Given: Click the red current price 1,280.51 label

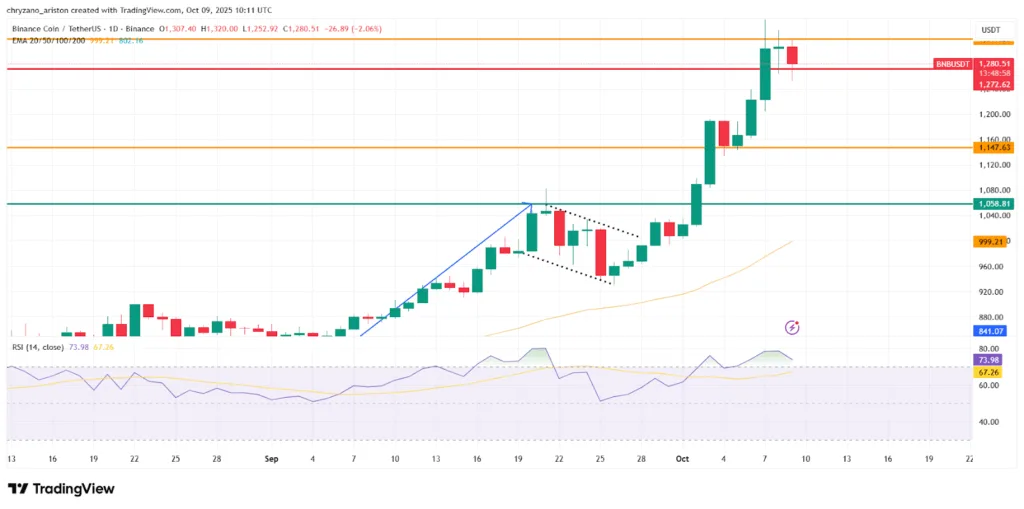Looking at the screenshot, I should tap(992, 64).
